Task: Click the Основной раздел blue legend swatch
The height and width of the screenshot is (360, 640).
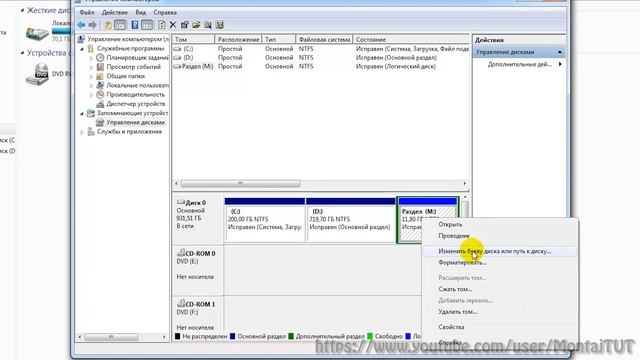Action: (233, 336)
